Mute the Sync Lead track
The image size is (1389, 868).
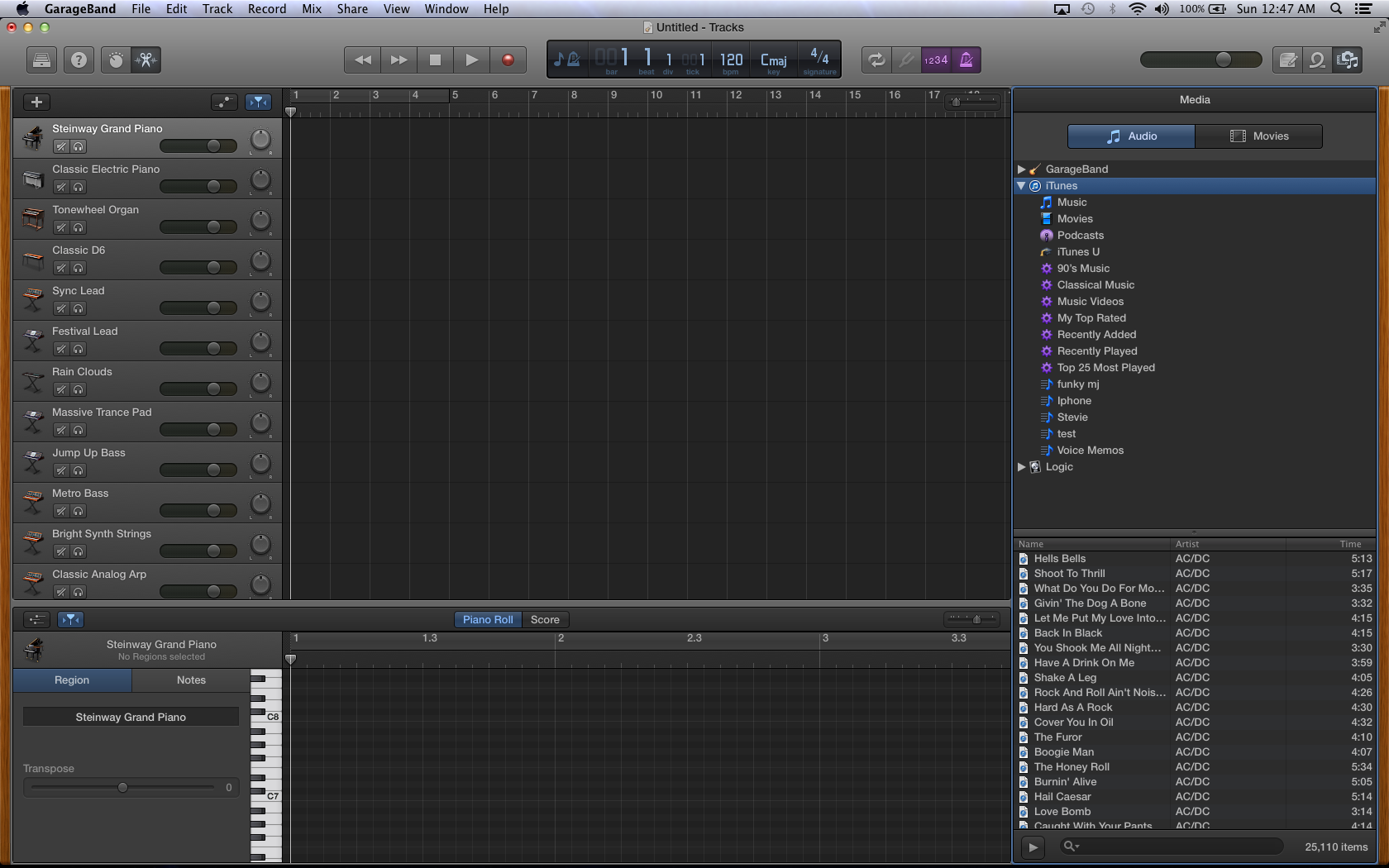point(60,308)
